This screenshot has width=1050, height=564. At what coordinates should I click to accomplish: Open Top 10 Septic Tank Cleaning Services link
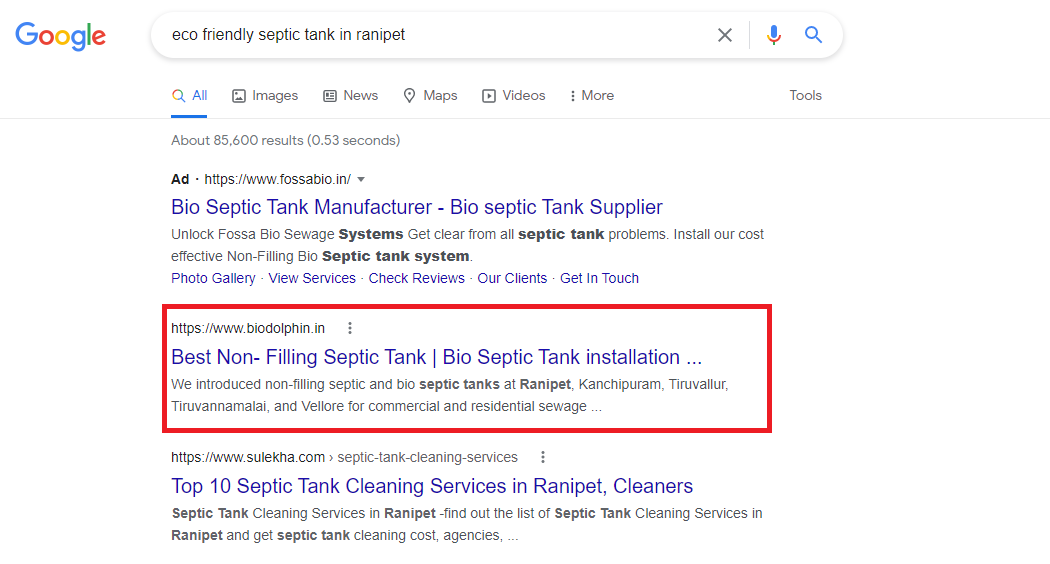click(431, 486)
